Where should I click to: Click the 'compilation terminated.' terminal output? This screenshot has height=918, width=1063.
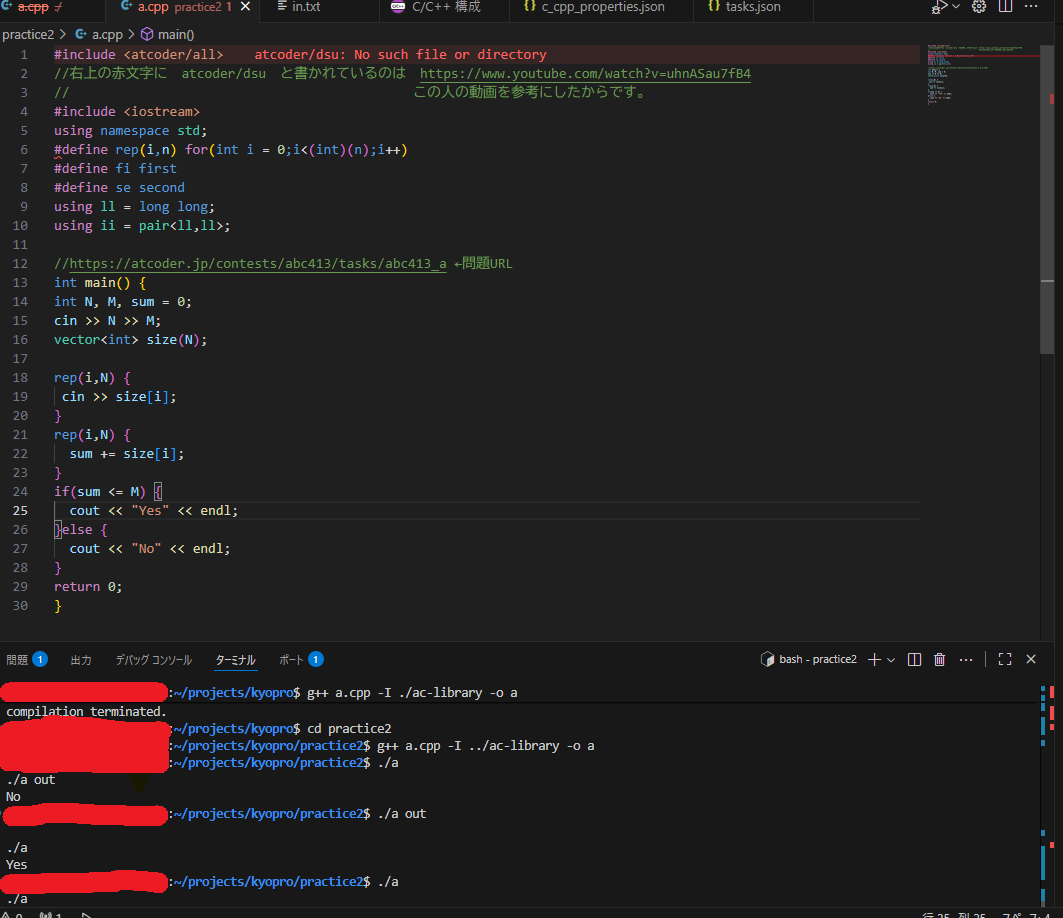click(86, 711)
